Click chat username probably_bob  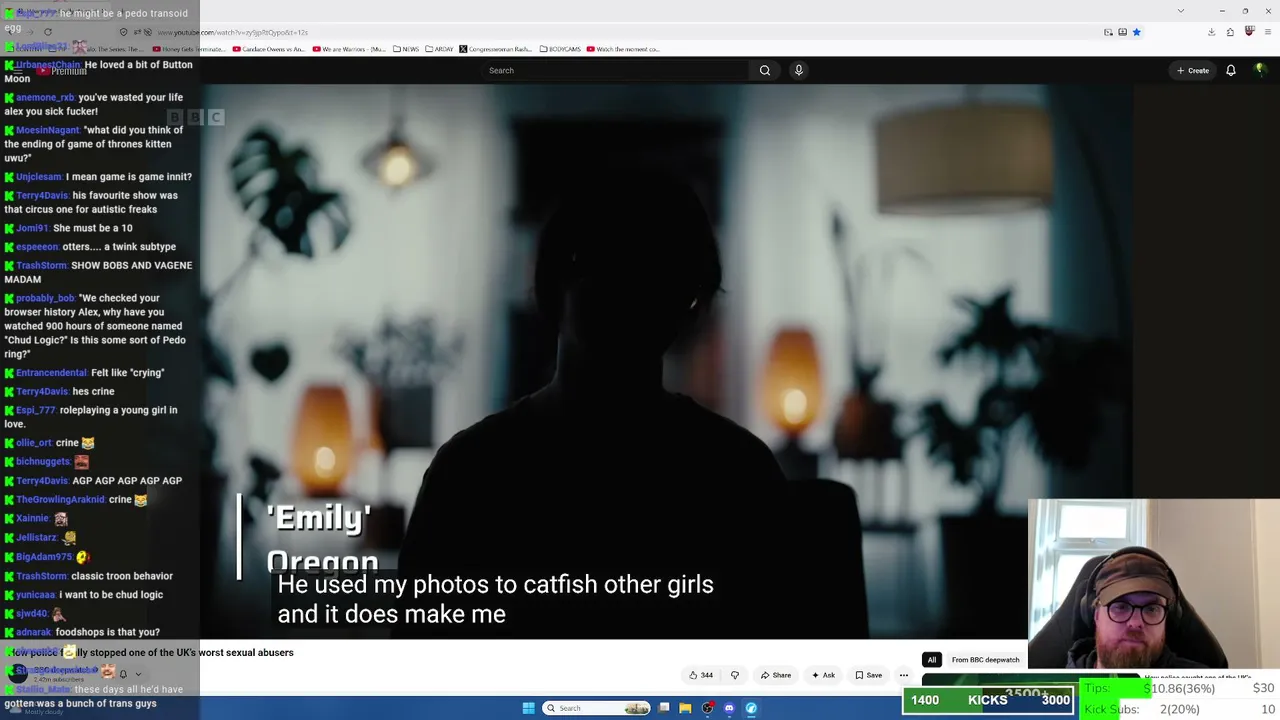45,298
